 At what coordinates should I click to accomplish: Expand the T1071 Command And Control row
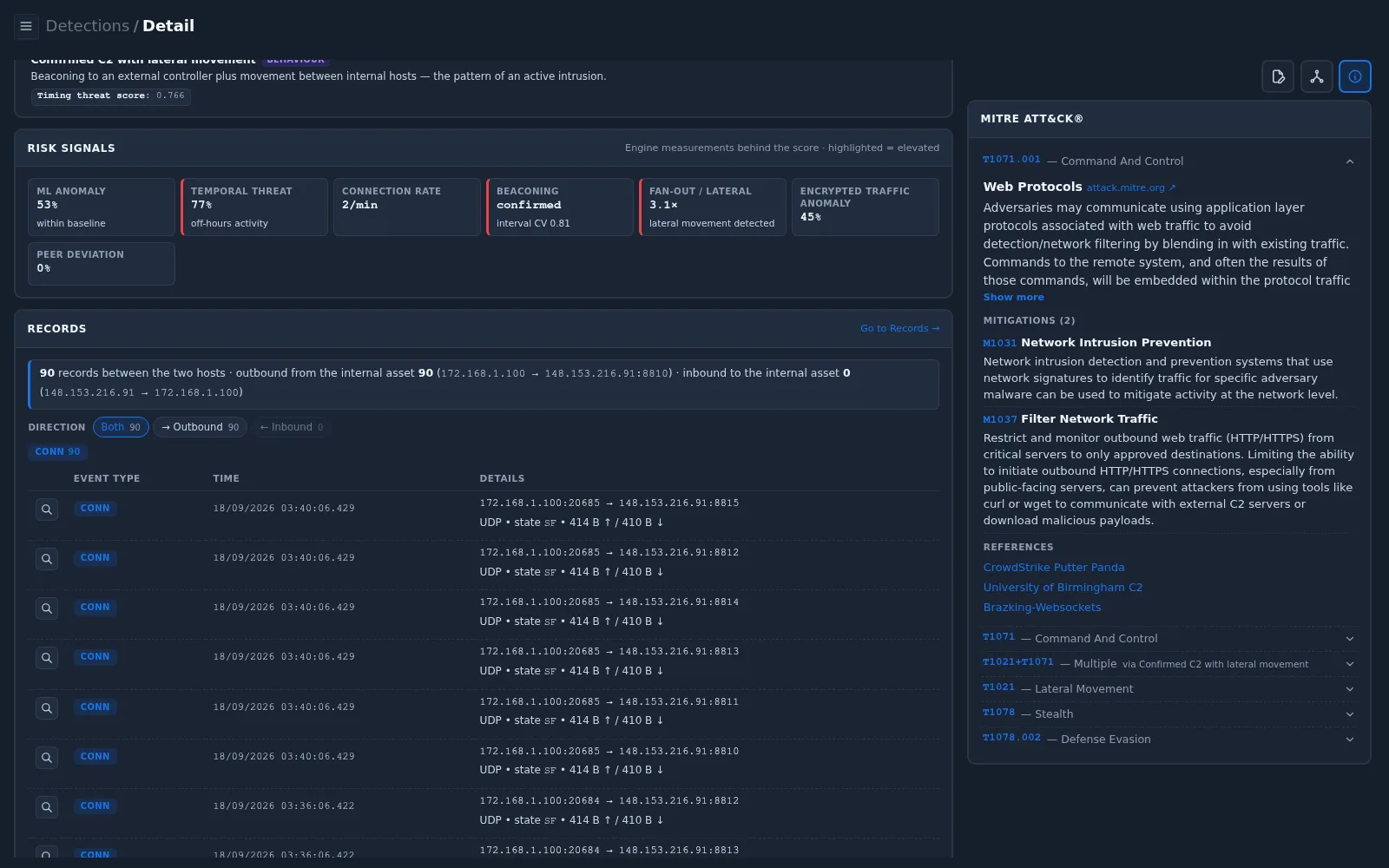(x=1168, y=639)
